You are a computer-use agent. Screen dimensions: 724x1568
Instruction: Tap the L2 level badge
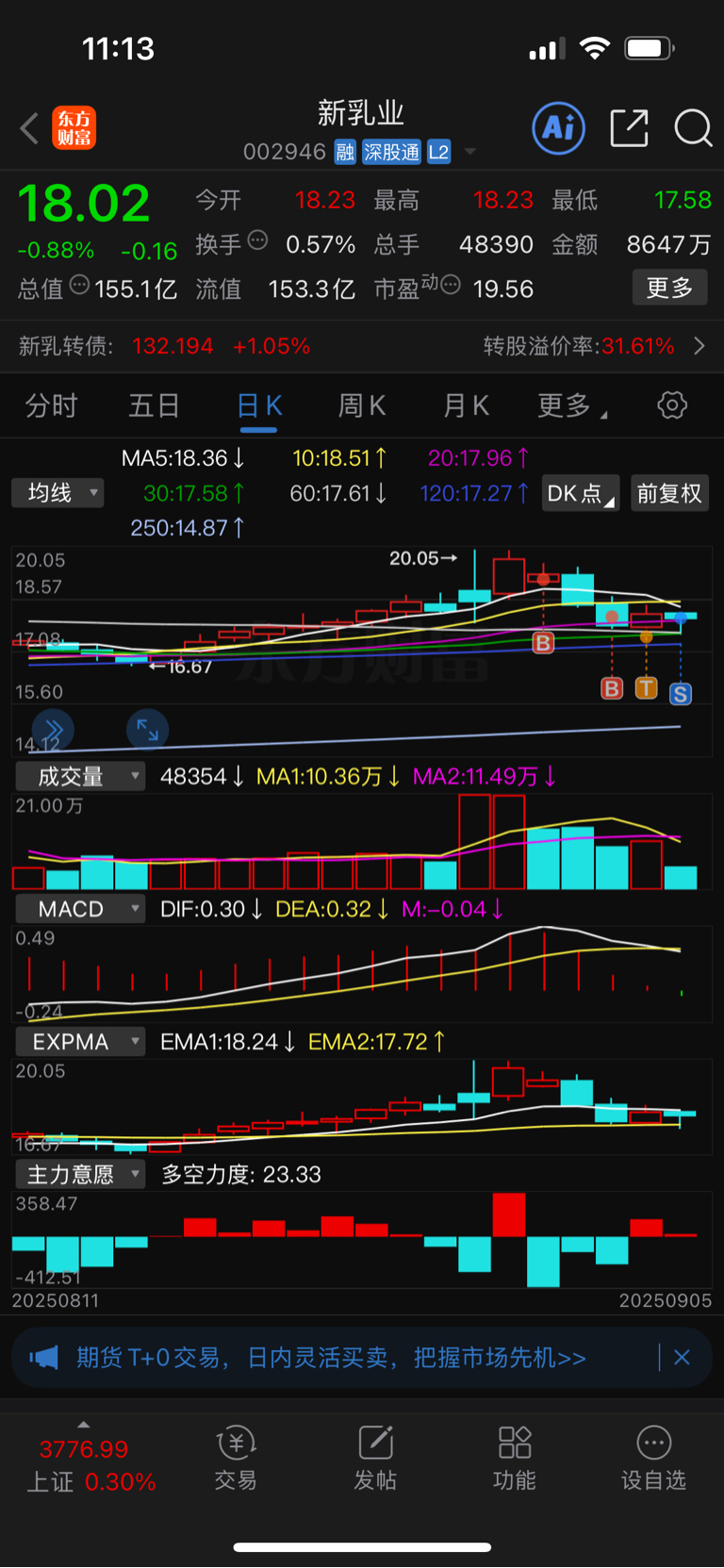pos(438,152)
